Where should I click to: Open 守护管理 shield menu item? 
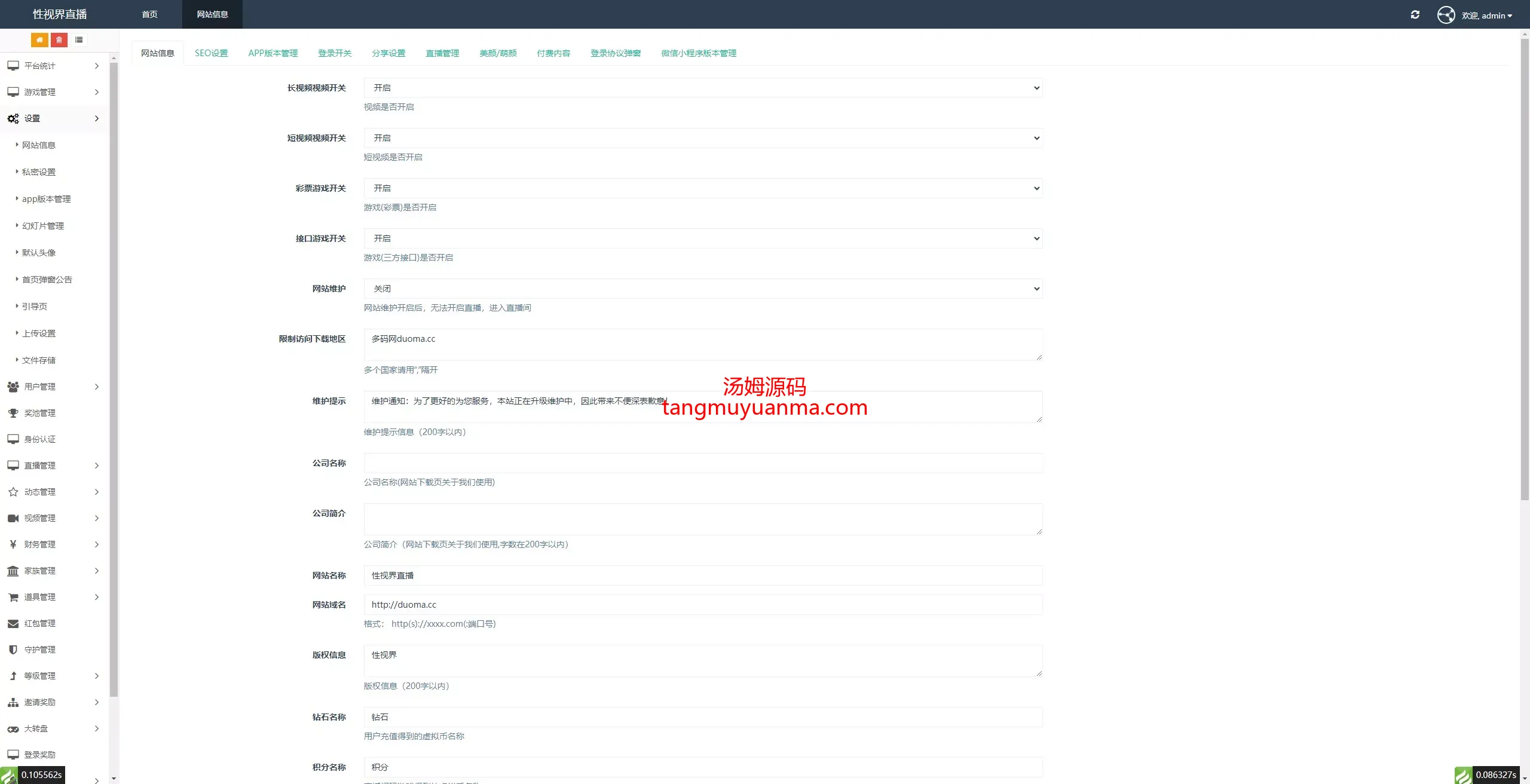coord(39,650)
